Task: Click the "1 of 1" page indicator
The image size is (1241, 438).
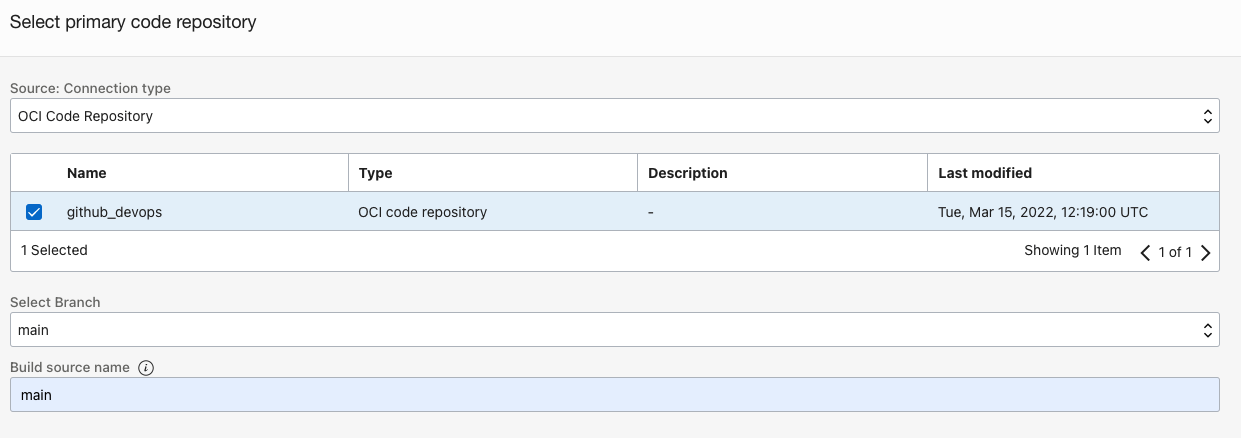Action: click(1174, 252)
